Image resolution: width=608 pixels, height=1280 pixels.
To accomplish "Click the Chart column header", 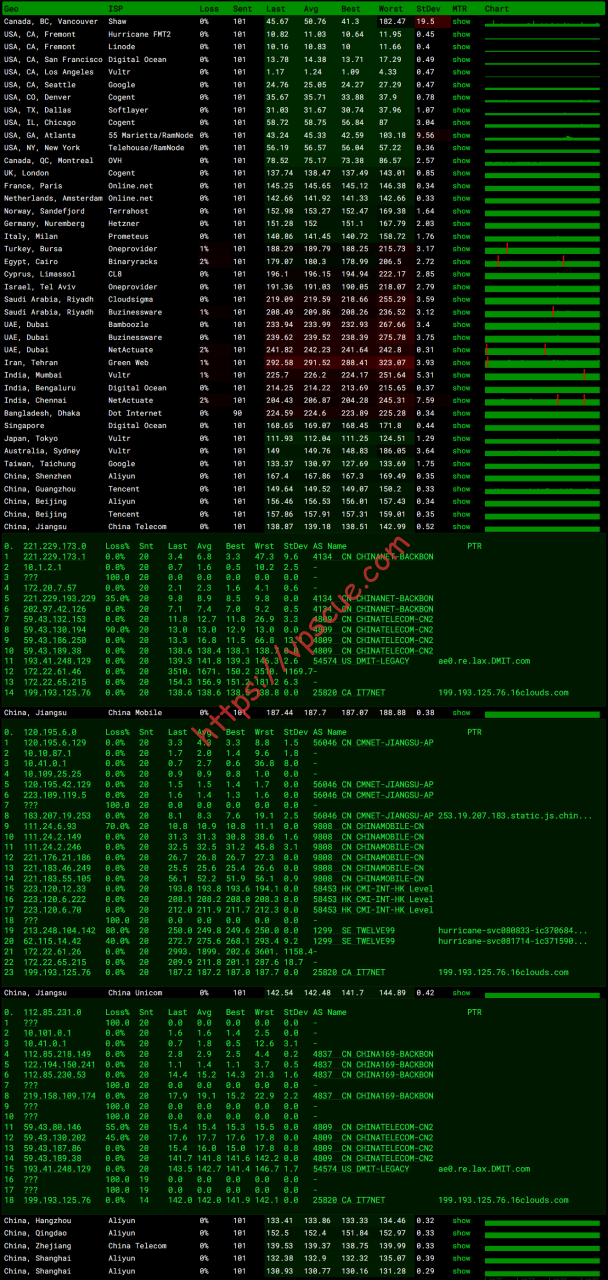I will pos(496,8).
